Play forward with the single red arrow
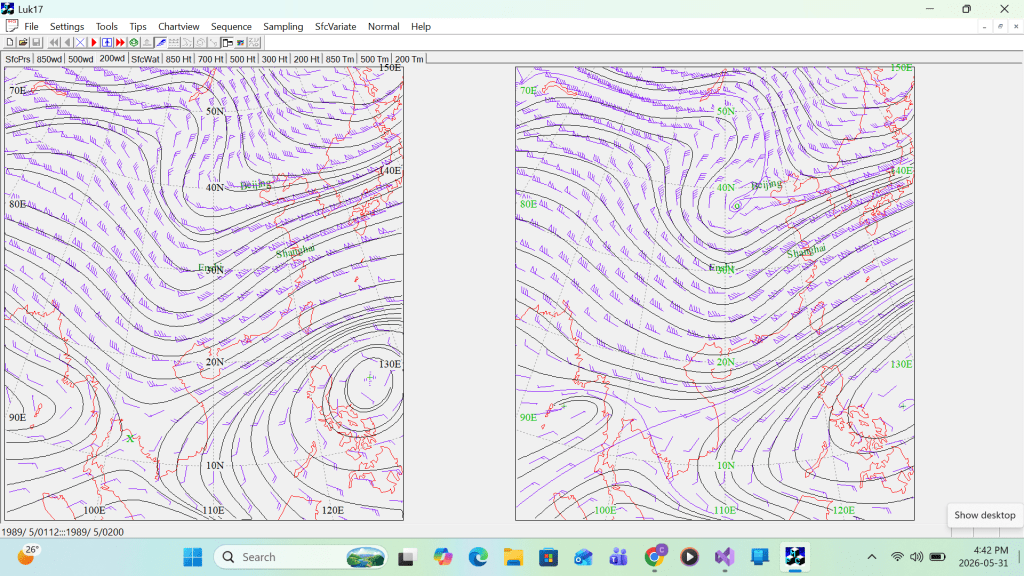Screen dimensions: 1024x576 (x=94, y=42)
